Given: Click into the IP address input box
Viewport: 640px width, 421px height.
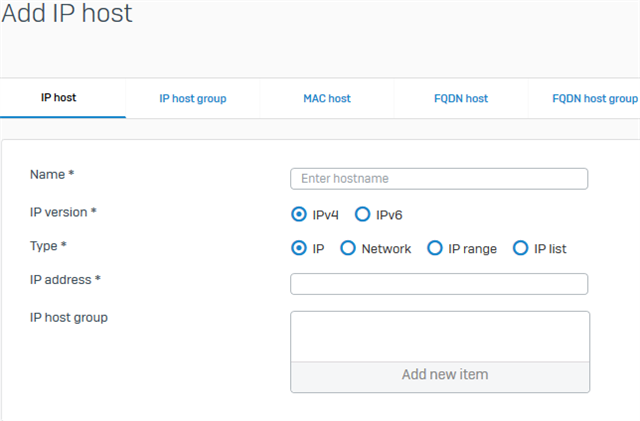Looking at the screenshot, I should pos(439,284).
